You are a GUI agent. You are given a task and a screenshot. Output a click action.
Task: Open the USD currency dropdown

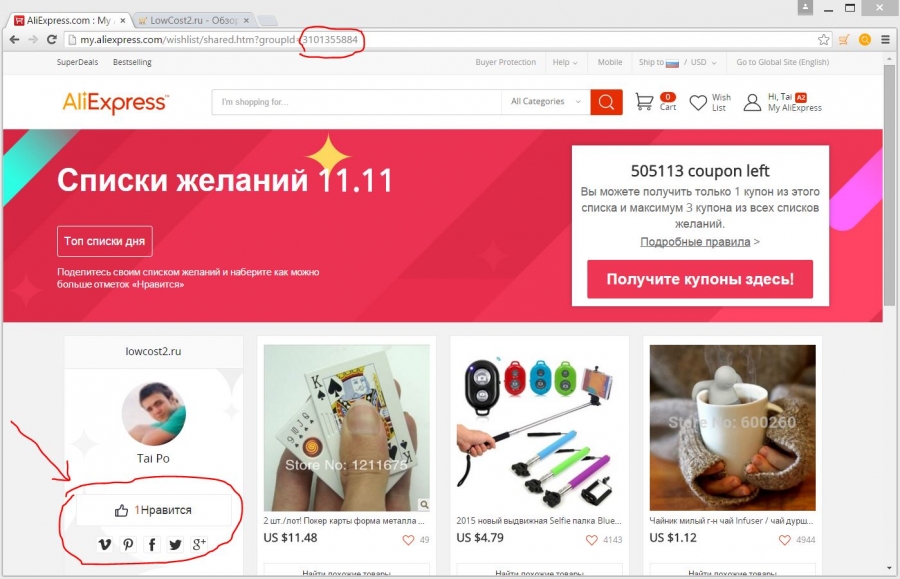click(x=703, y=62)
